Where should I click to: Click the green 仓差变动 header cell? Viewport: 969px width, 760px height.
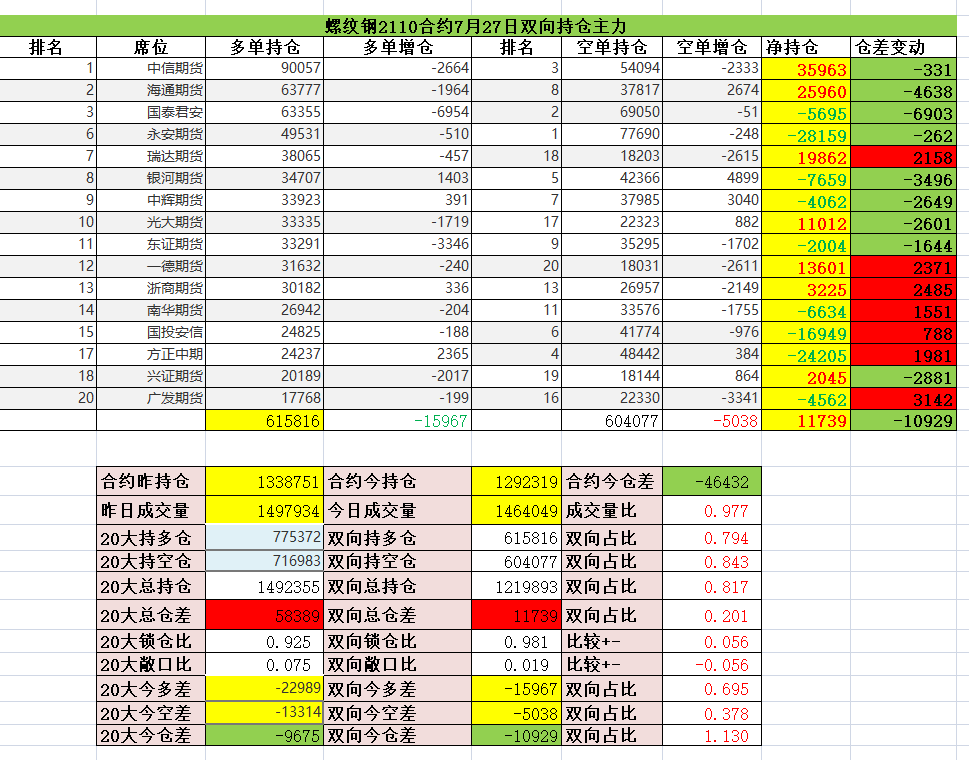(903, 47)
